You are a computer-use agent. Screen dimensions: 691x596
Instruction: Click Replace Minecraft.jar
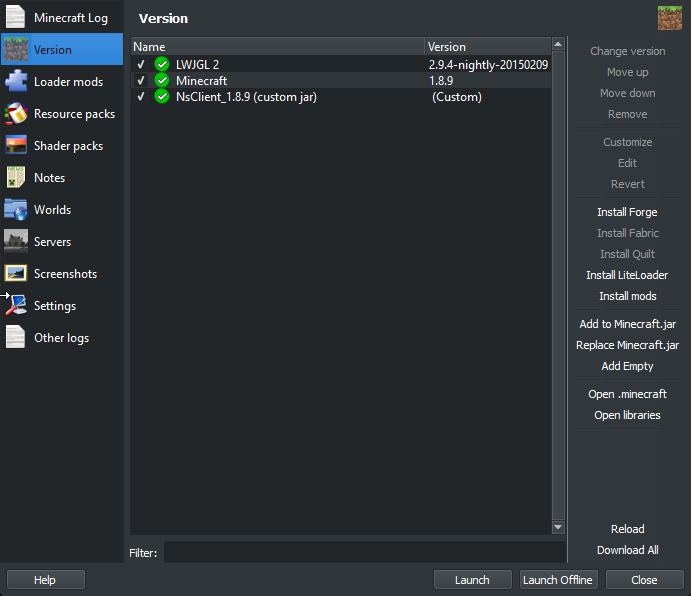(627, 345)
